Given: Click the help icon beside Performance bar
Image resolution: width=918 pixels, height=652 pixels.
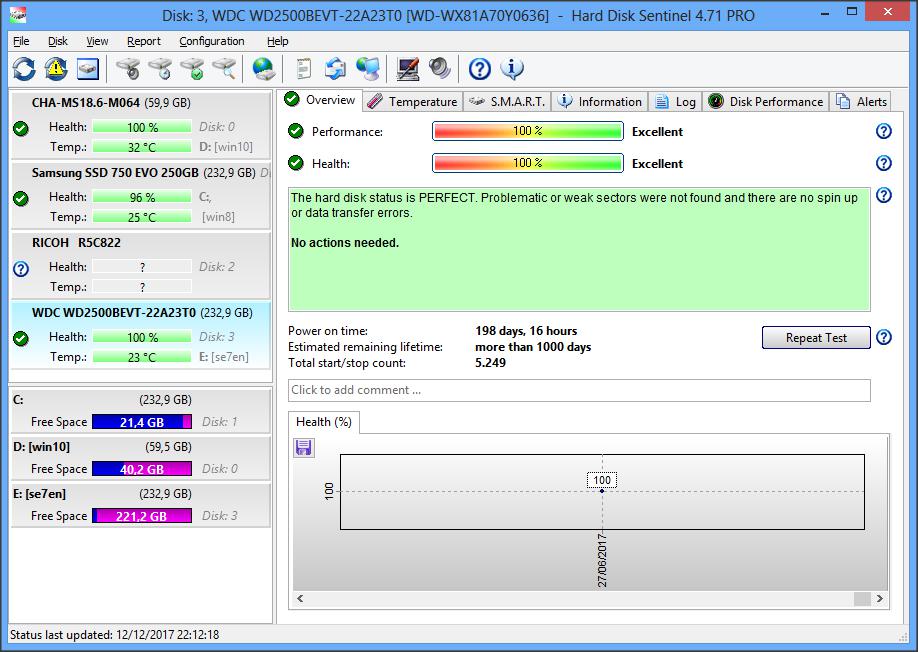Looking at the screenshot, I should [883, 131].
